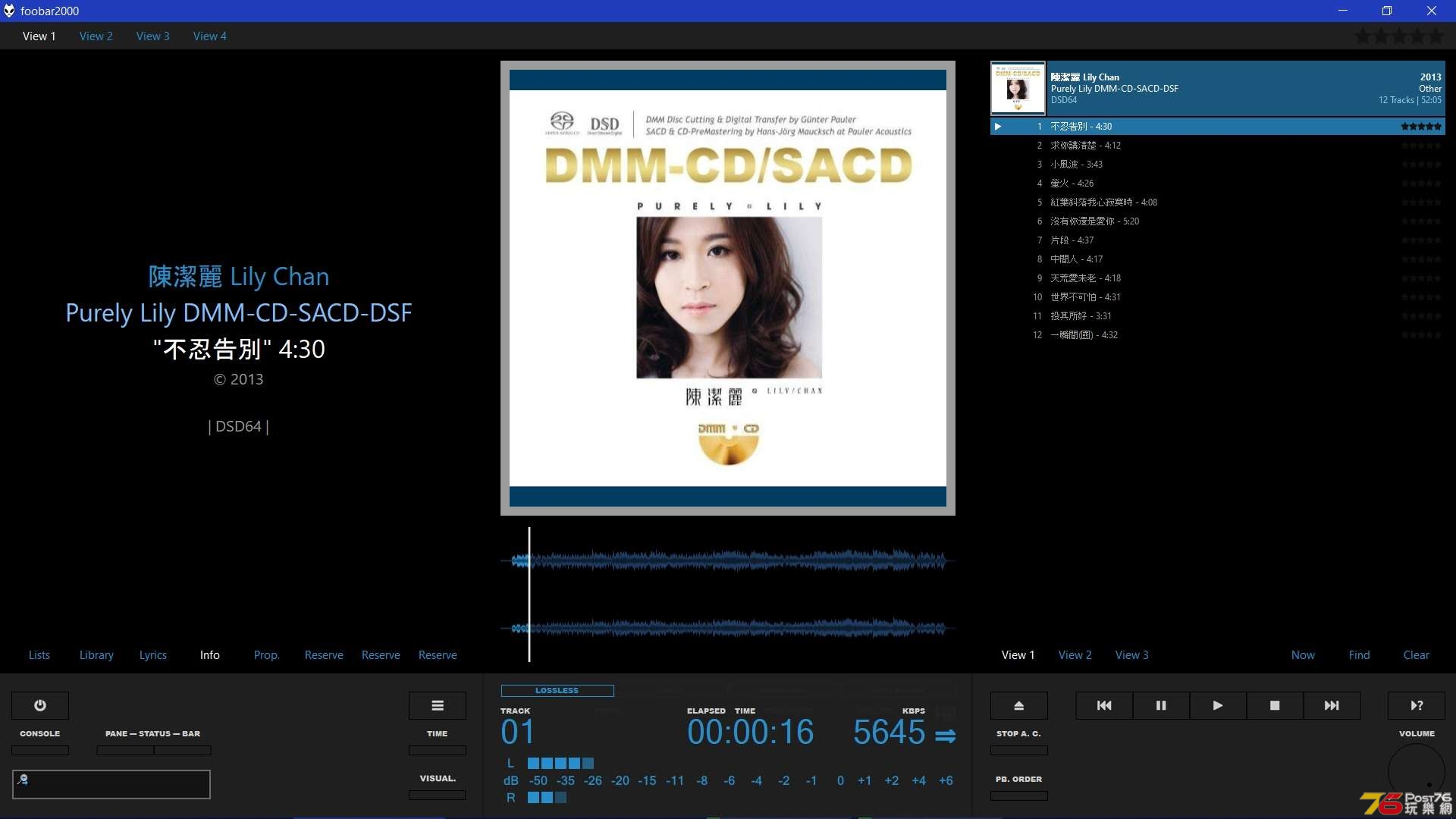Click the now-playing triangle beside track 1
Screen dimensions: 1456x819
pyautogui.click(x=998, y=127)
